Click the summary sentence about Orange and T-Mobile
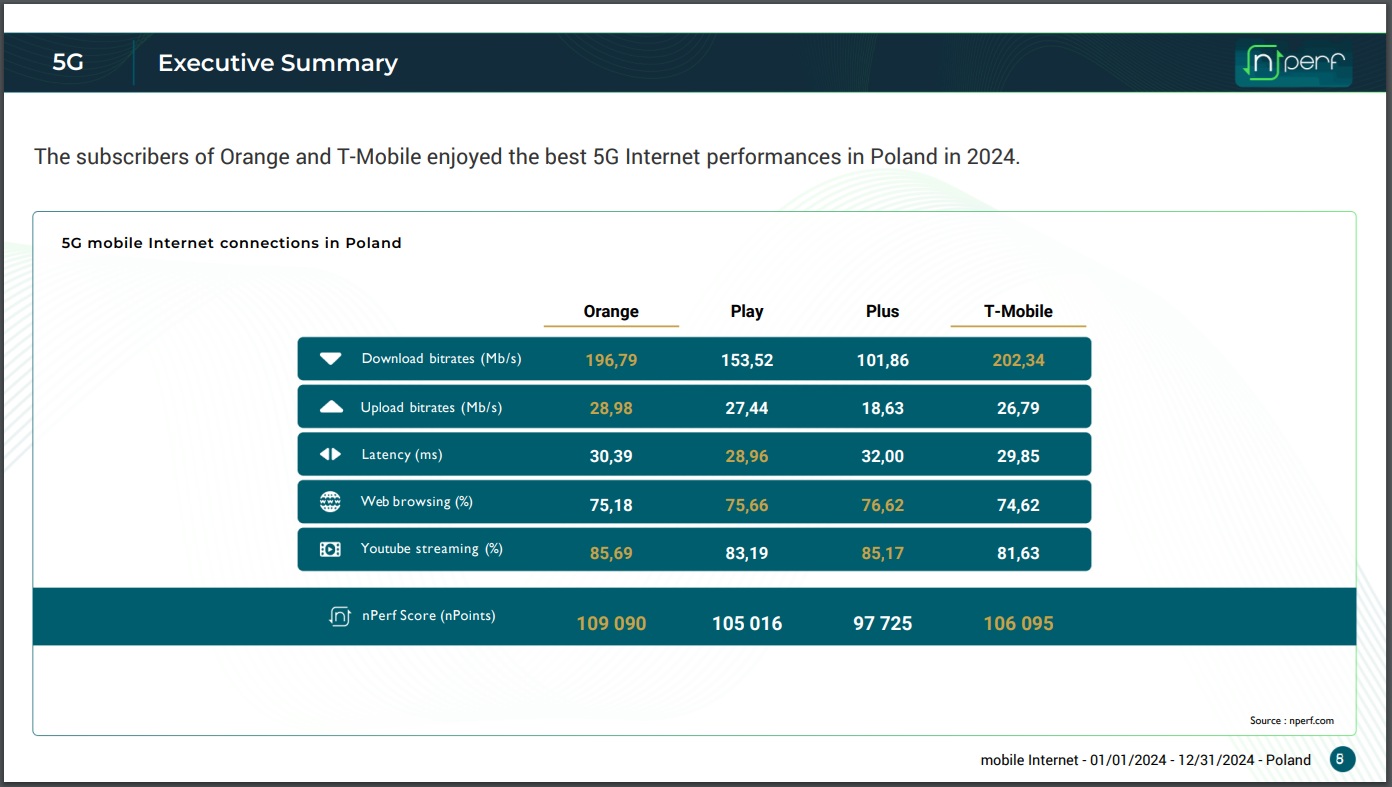 coord(527,157)
